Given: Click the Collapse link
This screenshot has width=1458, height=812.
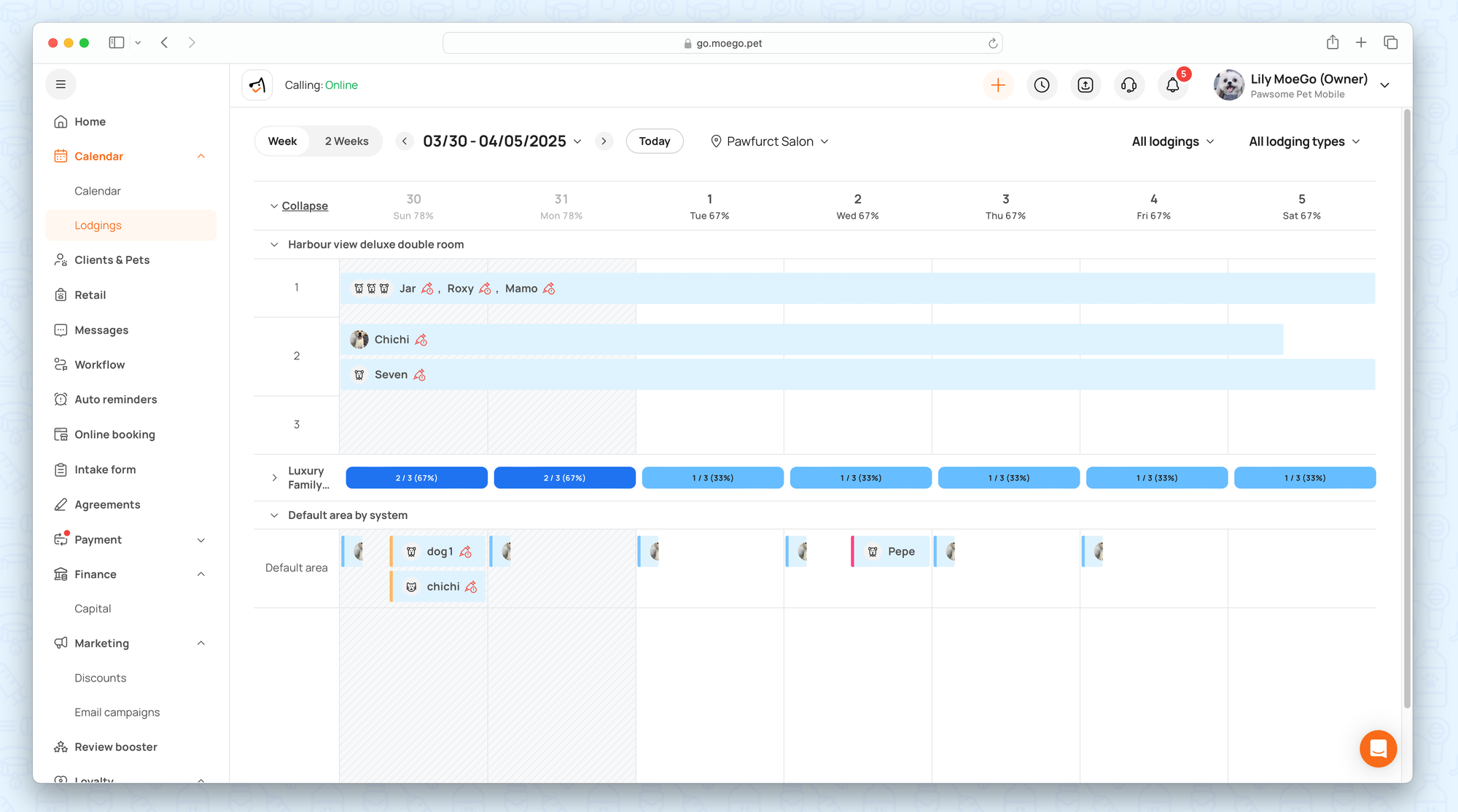Looking at the screenshot, I should (305, 206).
